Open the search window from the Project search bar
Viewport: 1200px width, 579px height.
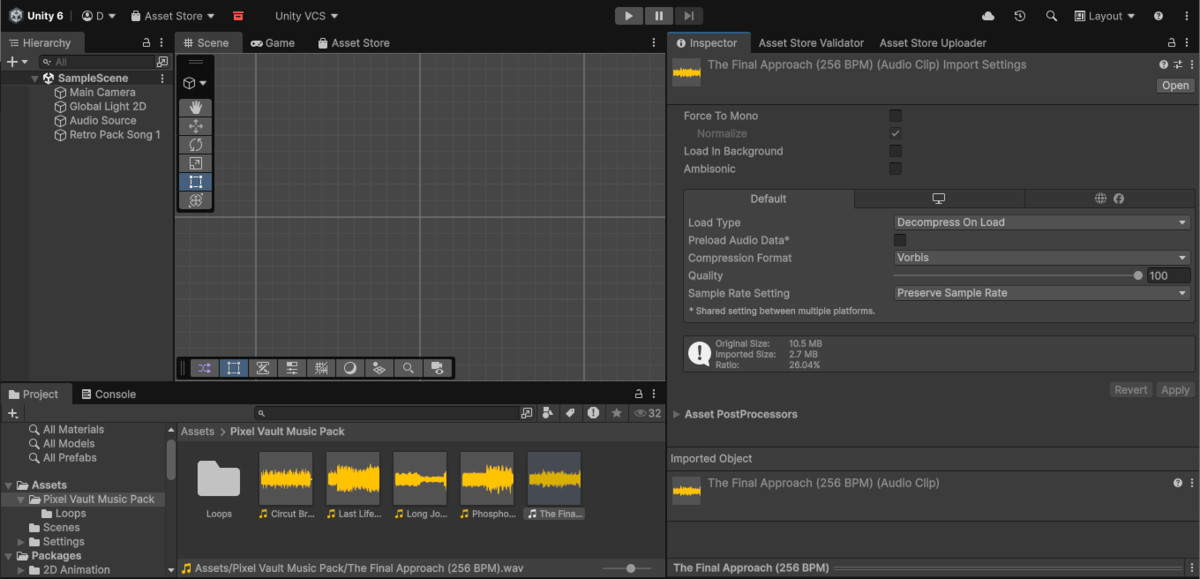[527, 413]
